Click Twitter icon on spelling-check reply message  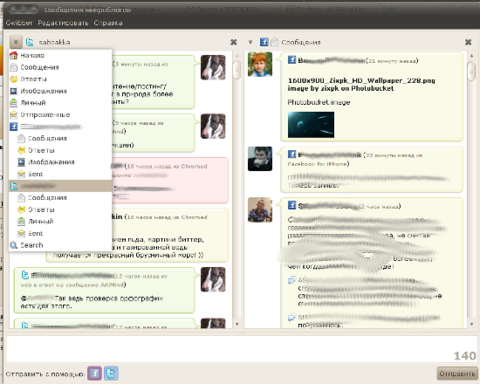pyautogui.click(x=25, y=275)
